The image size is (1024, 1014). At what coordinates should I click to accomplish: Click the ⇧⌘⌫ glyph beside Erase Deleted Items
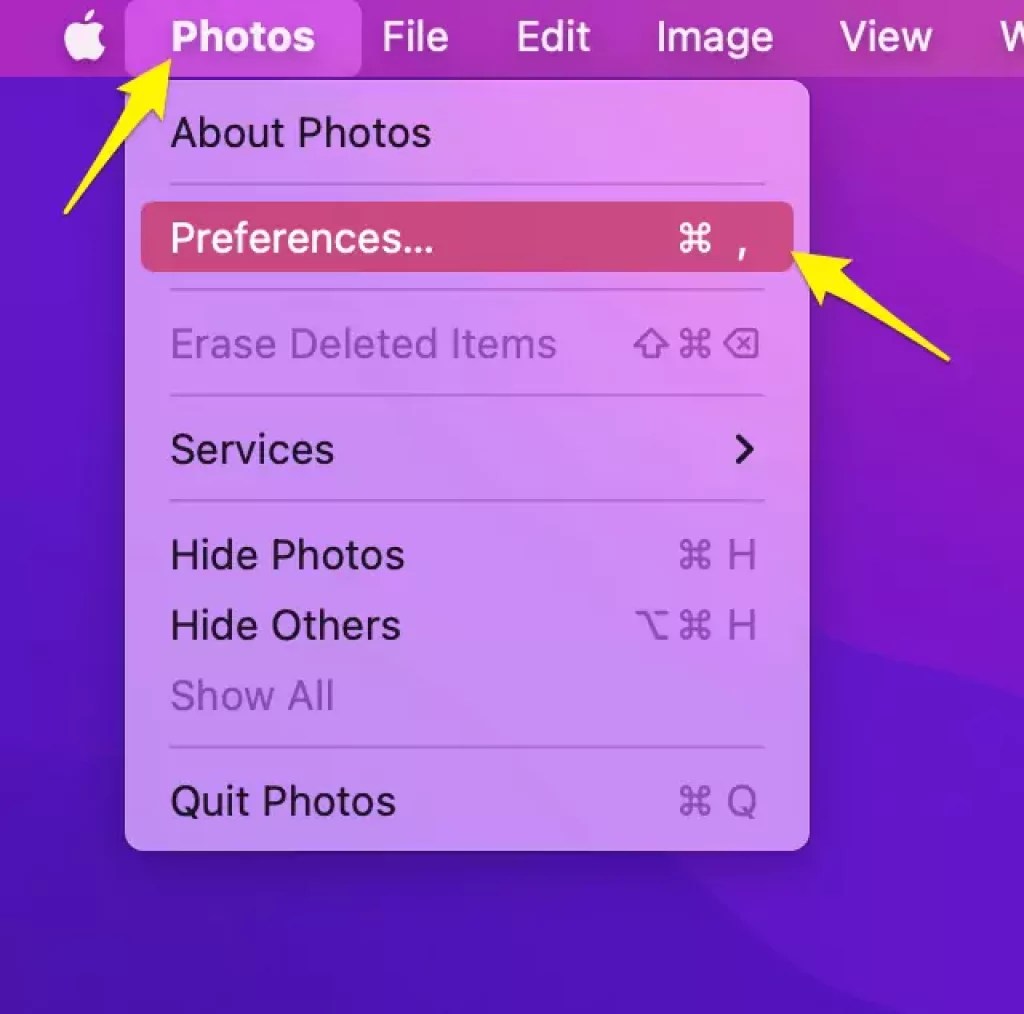pos(694,344)
